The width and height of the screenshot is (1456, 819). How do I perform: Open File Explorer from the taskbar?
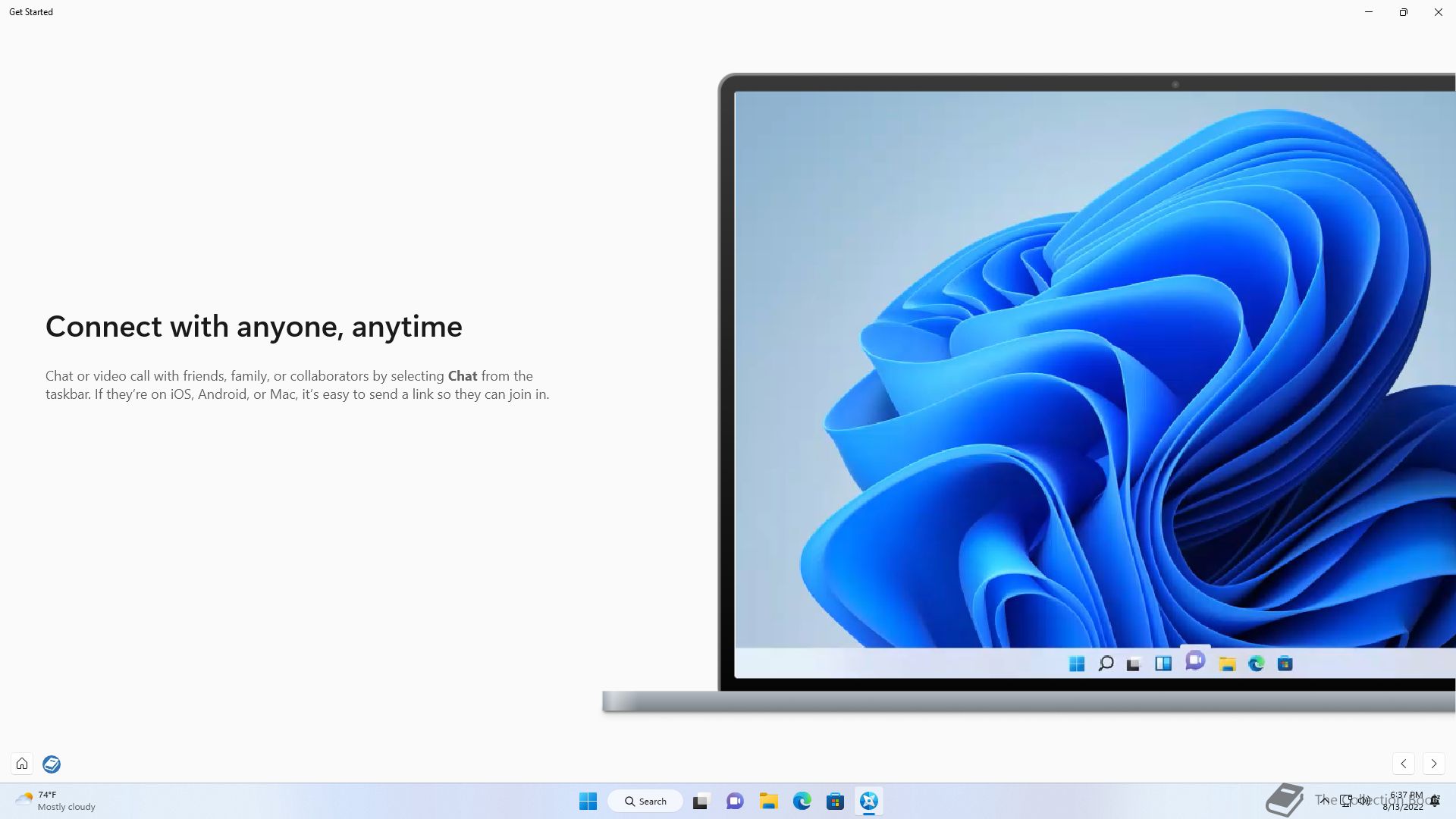point(768,801)
